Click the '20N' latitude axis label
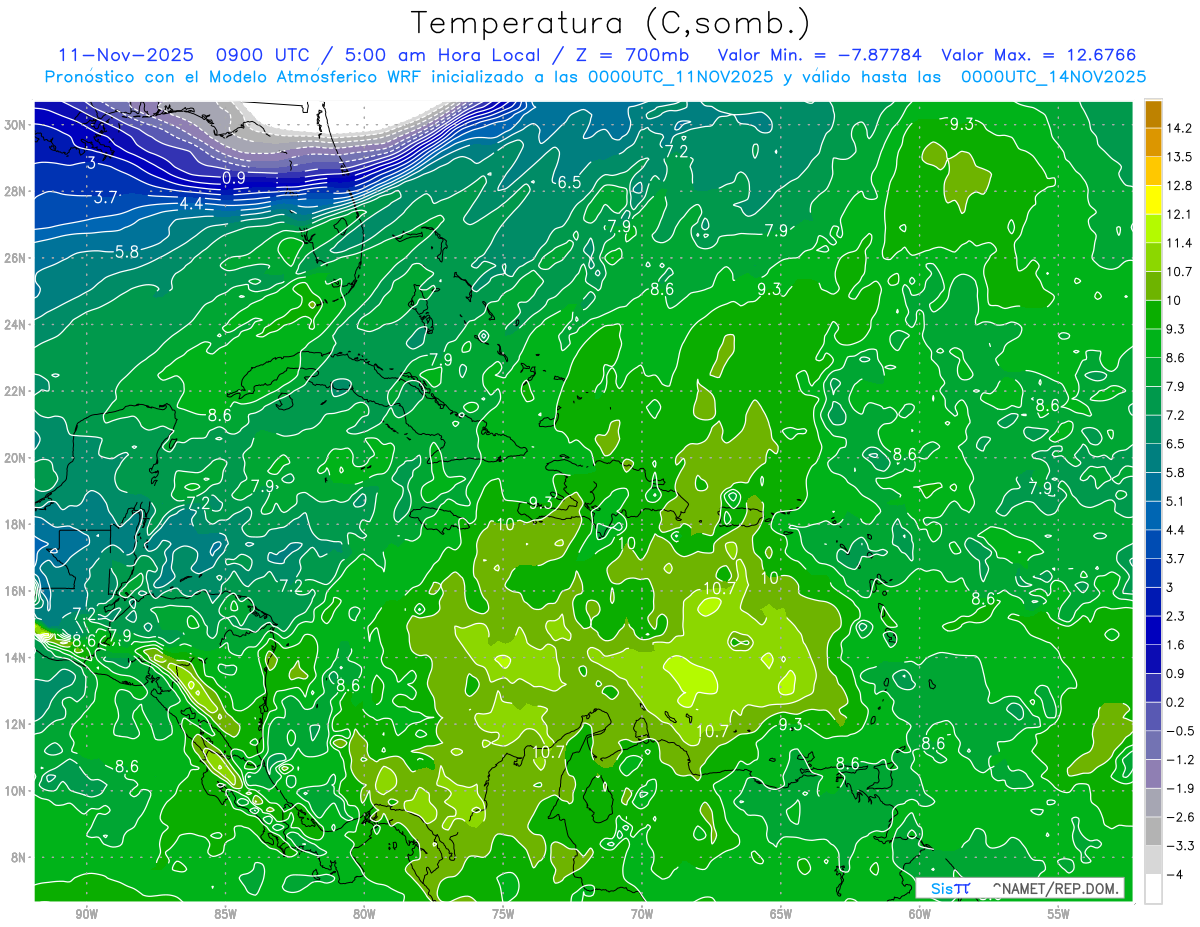The width and height of the screenshot is (1200, 927). (15, 458)
